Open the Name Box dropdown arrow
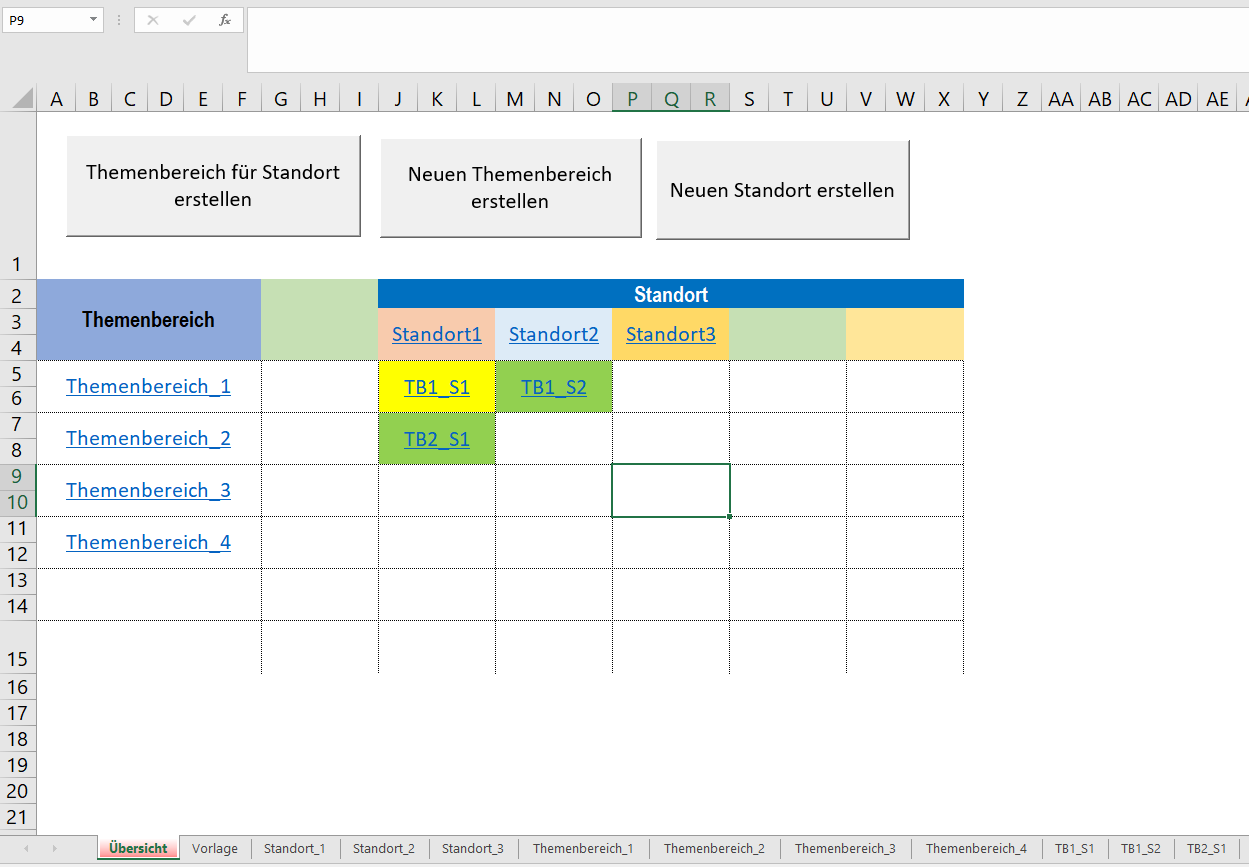This screenshot has width=1249, height=867. (93, 20)
